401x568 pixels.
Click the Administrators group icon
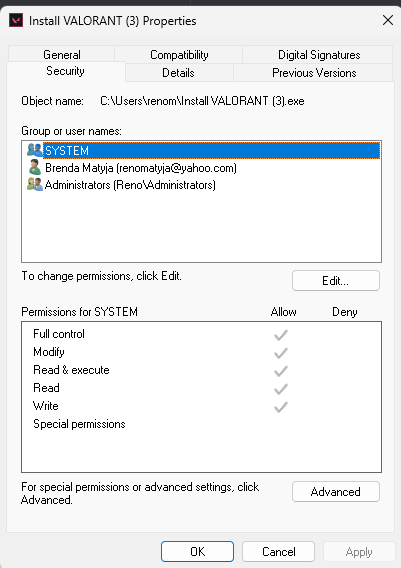pos(35,184)
